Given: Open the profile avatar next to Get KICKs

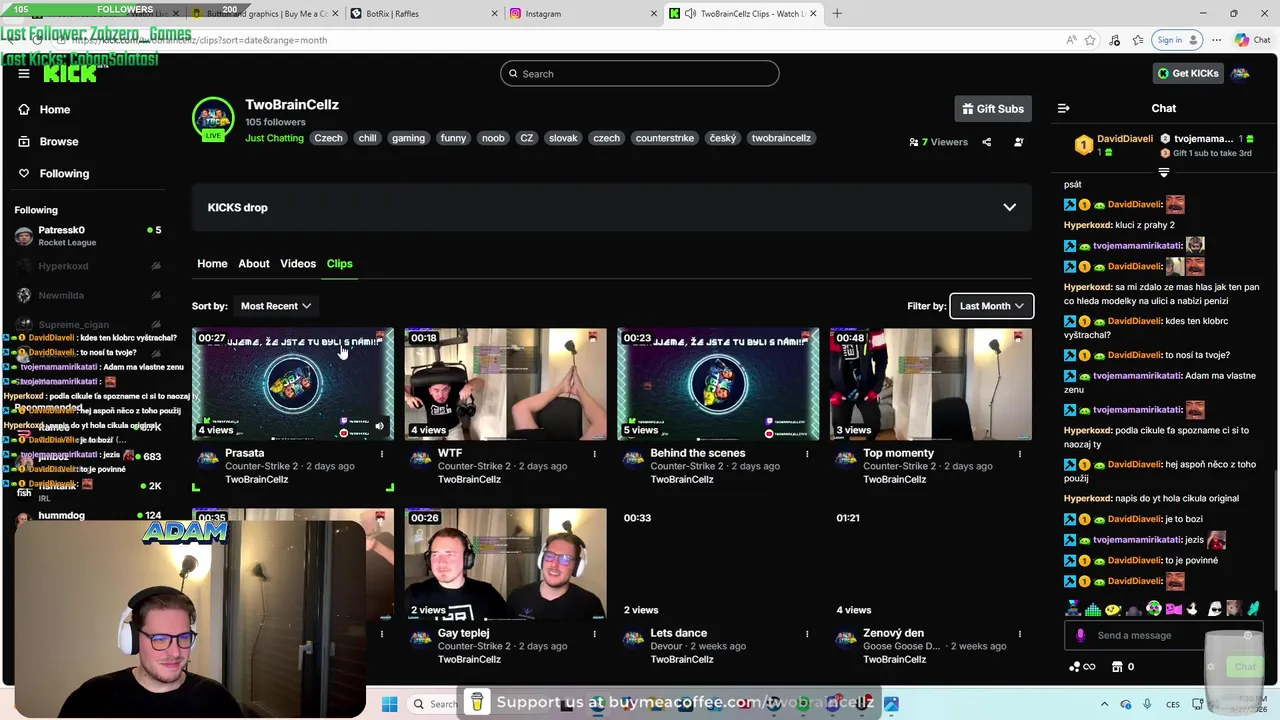Looking at the screenshot, I should pyautogui.click(x=1240, y=73).
